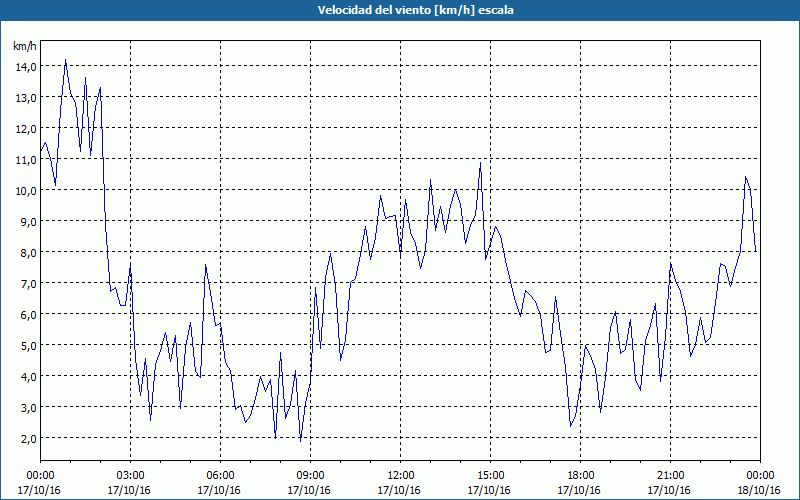800x500 pixels.
Task: Select the 2,0 y-axis value
Action: (28, 438)
